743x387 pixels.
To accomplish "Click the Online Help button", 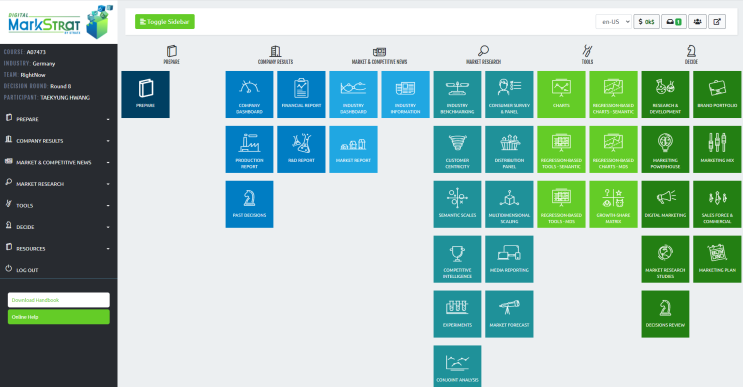I will click(59, 317).
